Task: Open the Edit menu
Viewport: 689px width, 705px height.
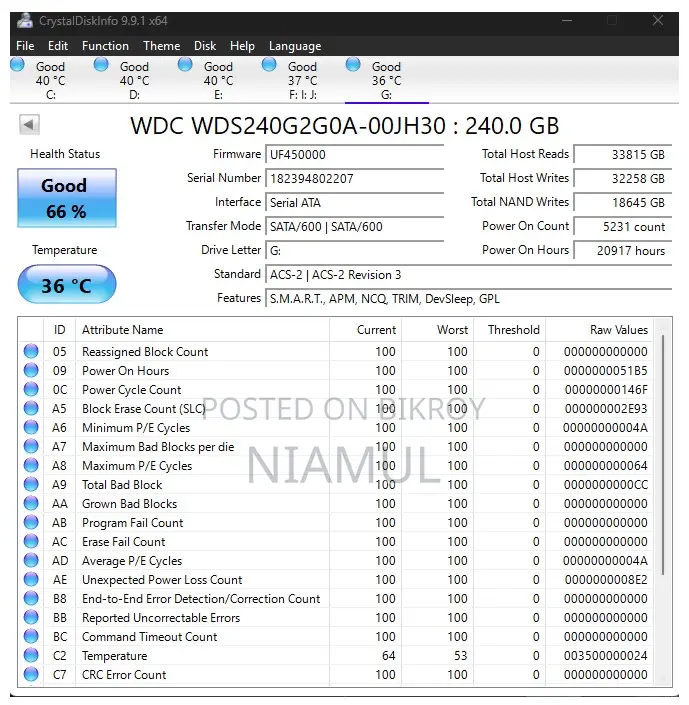Action: [x=58, y=46]
